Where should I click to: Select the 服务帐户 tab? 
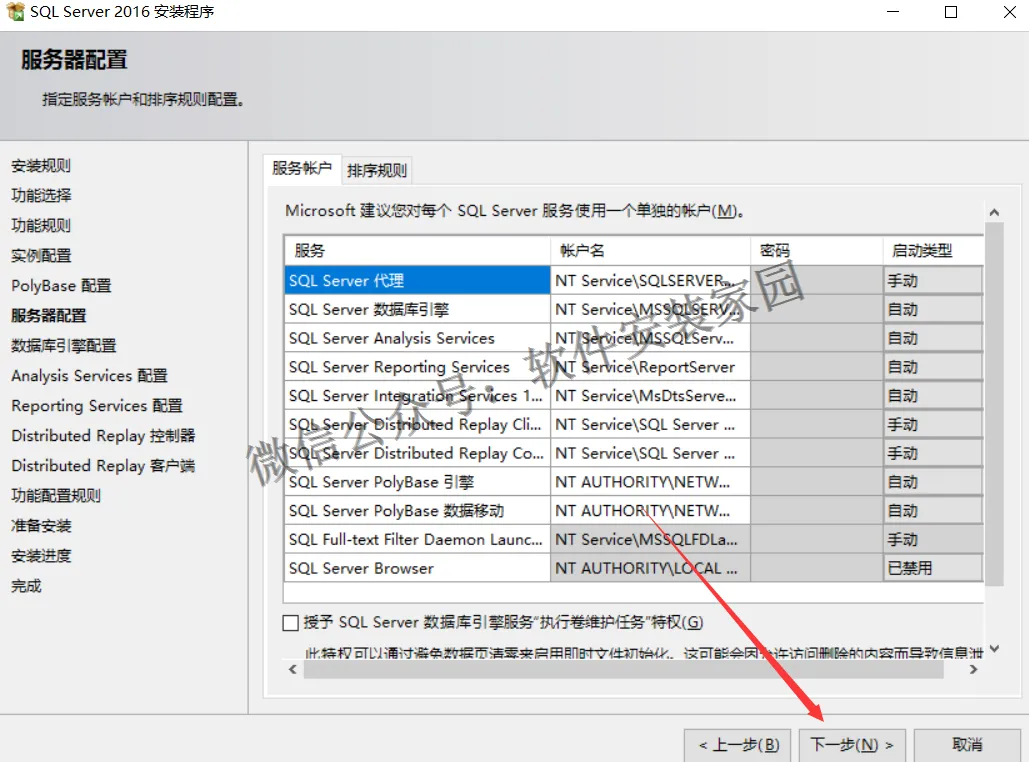pyautogui.click(x=302, y=169)
